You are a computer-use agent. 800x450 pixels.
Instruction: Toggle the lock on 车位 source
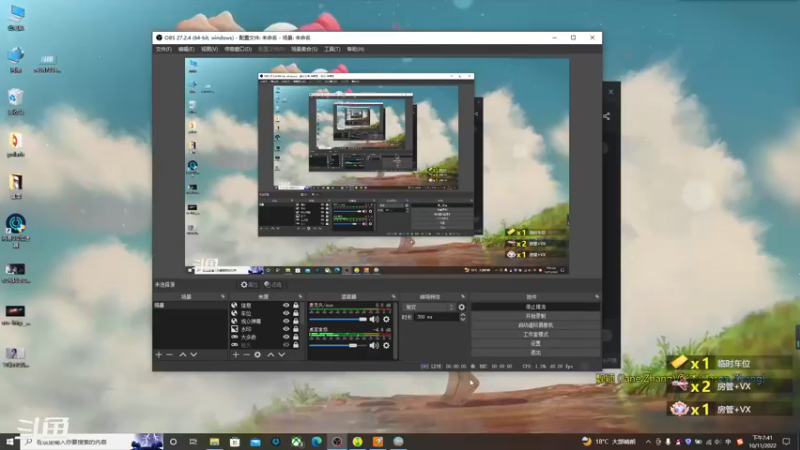296,313
